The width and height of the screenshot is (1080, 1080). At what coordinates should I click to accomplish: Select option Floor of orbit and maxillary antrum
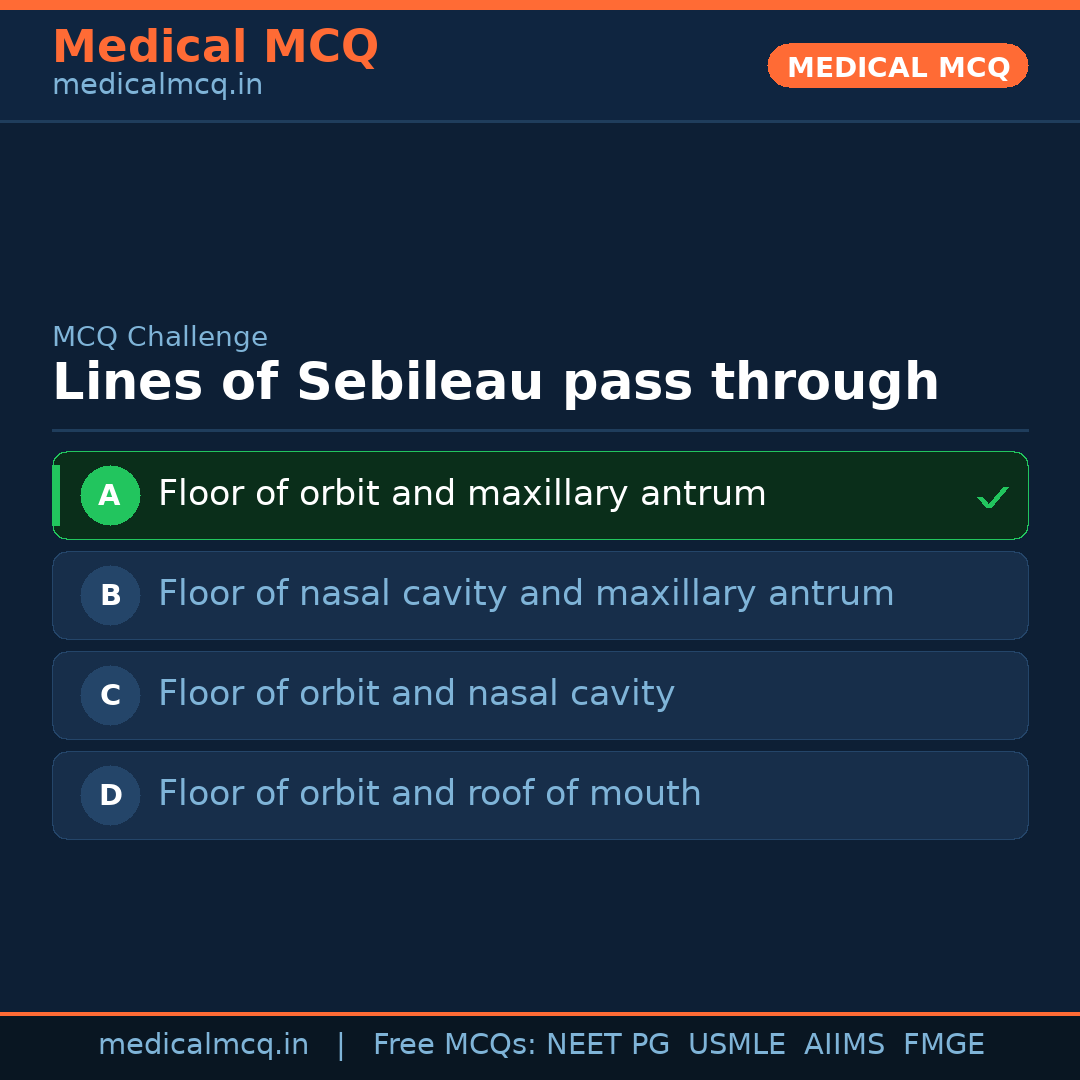462,494
